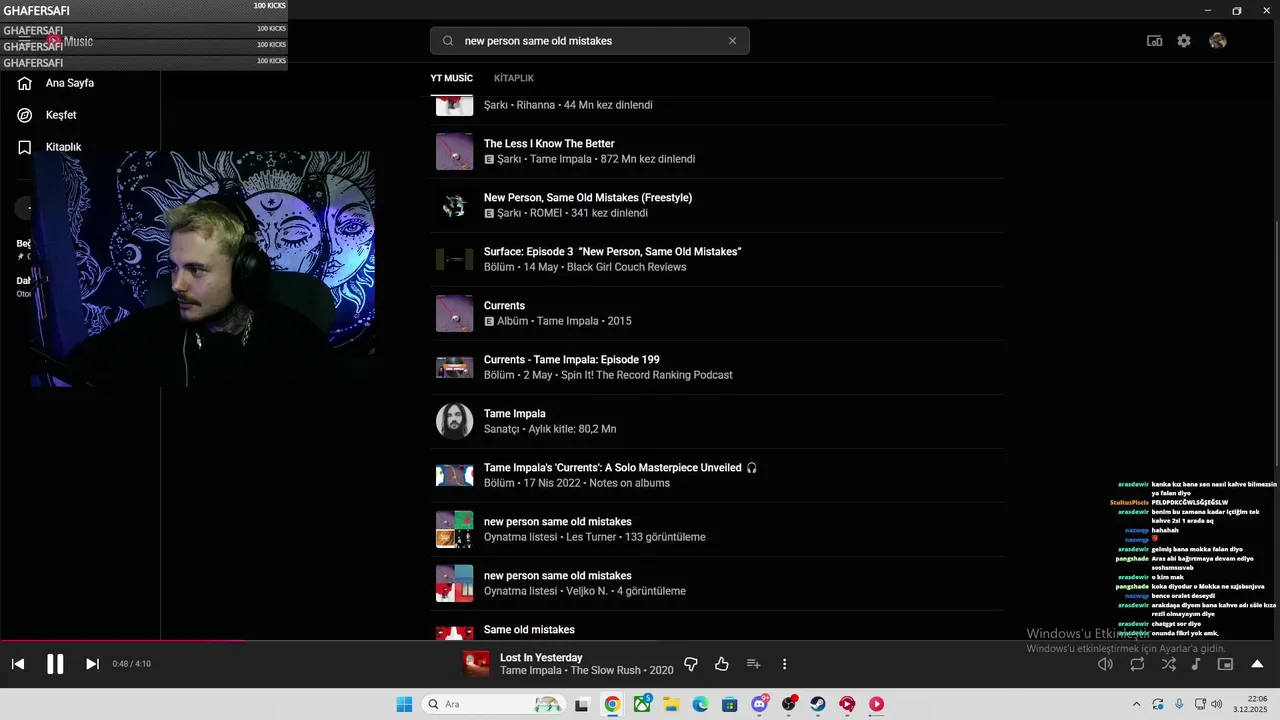Focus the search field with query text
Viewport: 1280px width, 720px height.
coord(590,41)
